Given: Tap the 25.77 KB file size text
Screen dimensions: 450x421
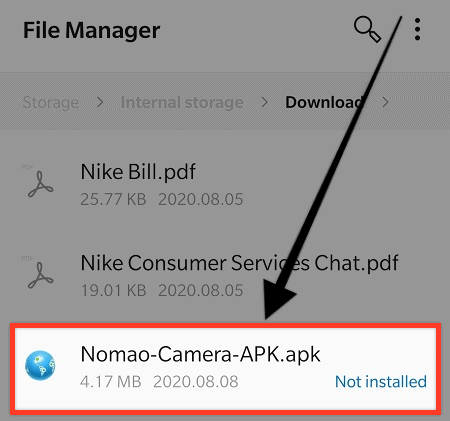Looking at the screenshot, I should (113, 199).
